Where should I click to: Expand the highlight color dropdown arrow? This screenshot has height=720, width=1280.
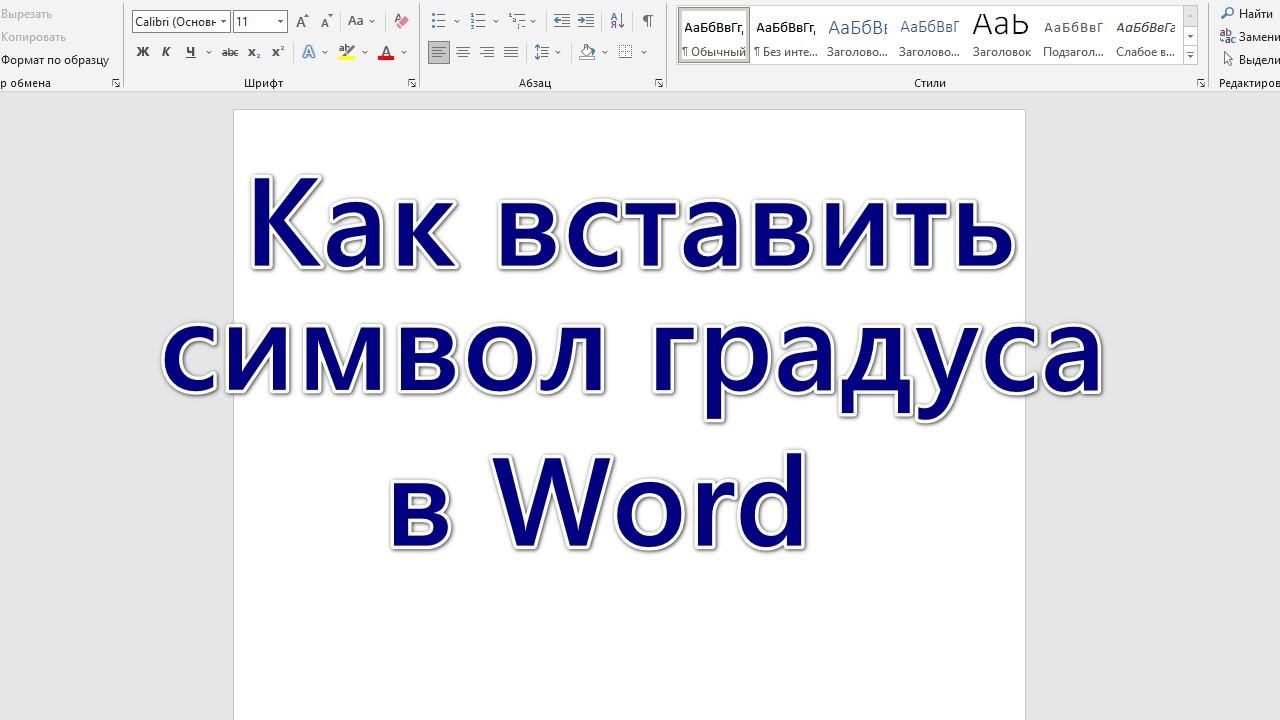(x=365, y=52)
